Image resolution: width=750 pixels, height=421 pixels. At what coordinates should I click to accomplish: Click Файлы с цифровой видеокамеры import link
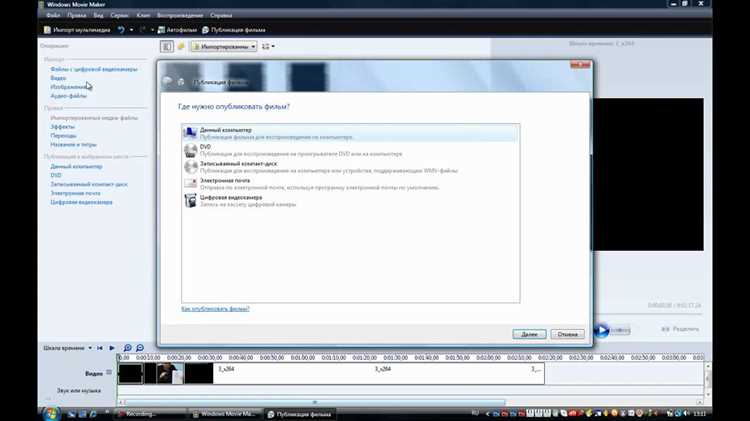point(94,69)
